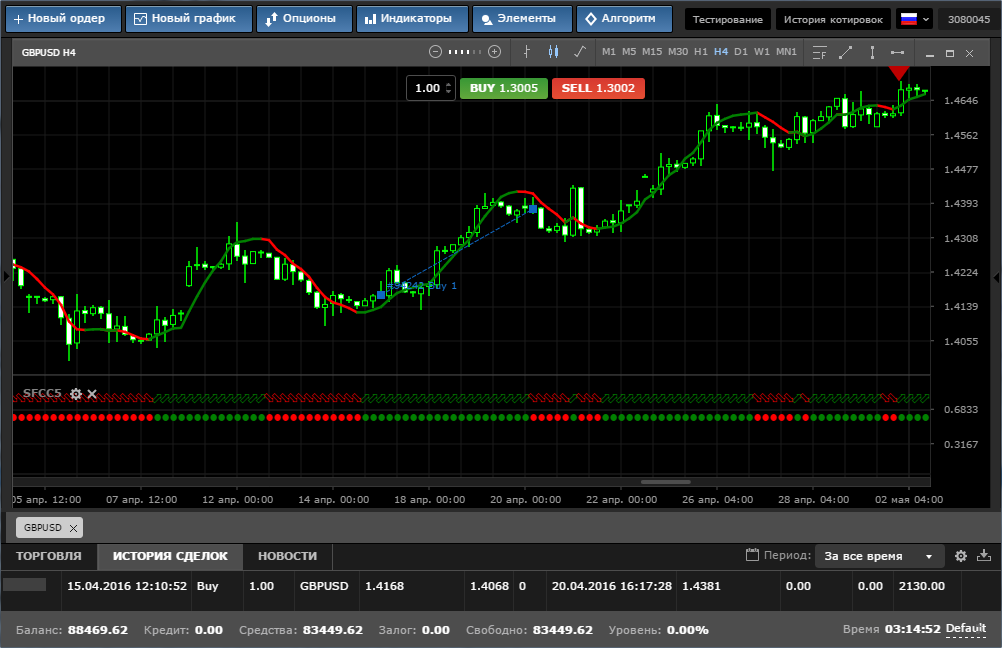This screenshot has width=1002, height=648.
Task: Select the M1 timeframe
Action: pyautogui.click(x=609, y=52)
